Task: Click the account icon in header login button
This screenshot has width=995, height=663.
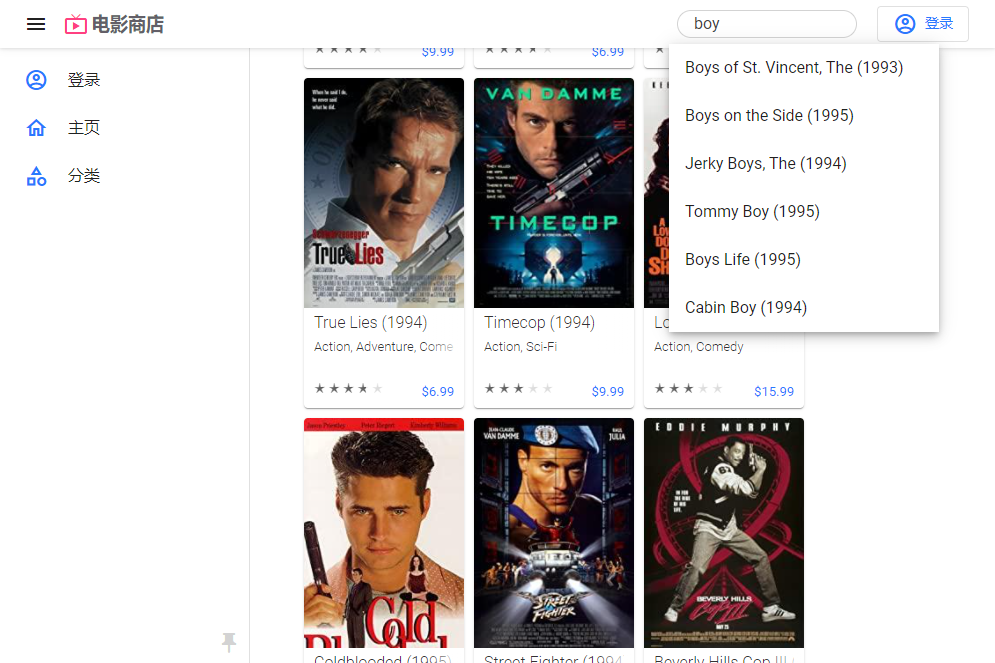Action: coord(905,24)
